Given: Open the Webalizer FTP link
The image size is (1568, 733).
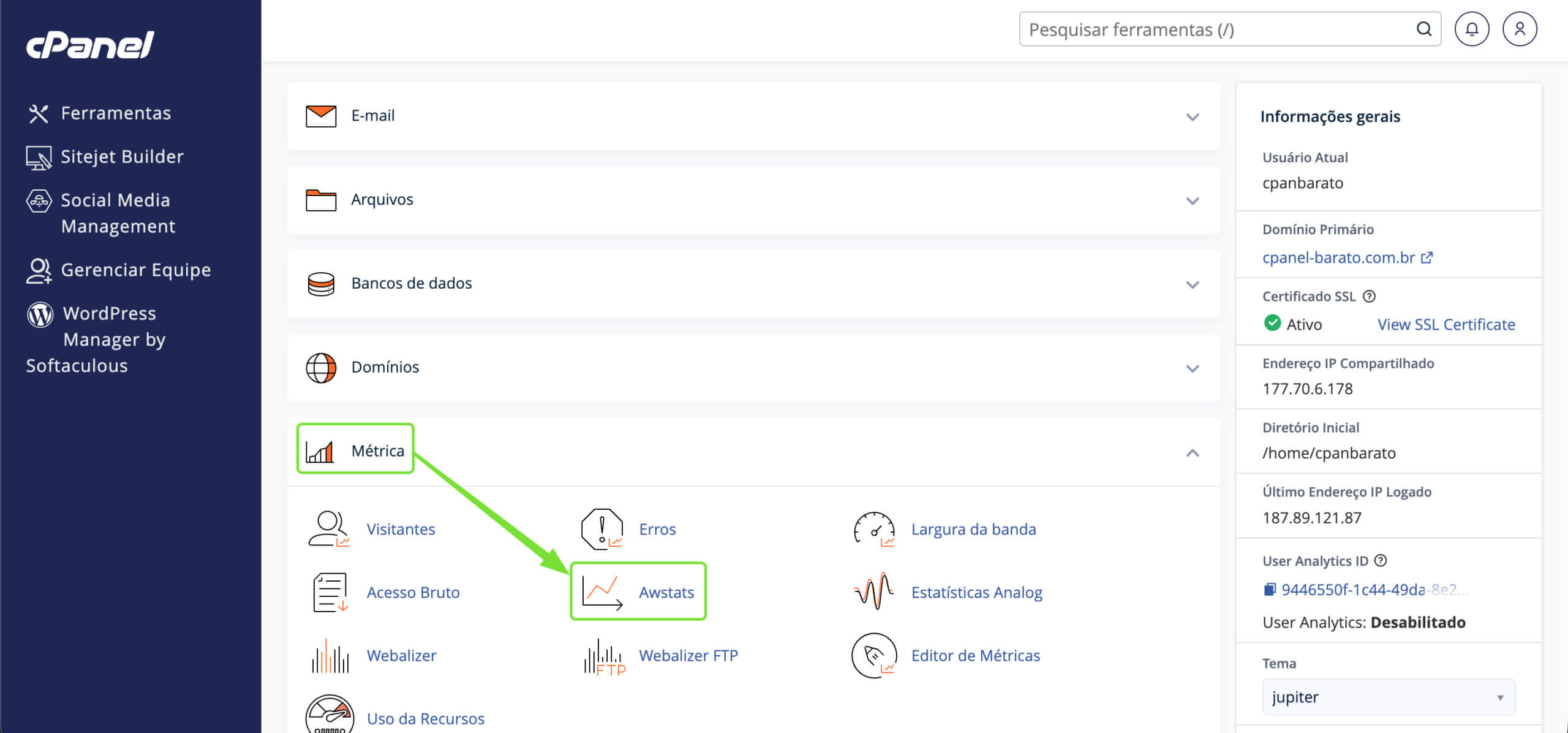Looking at the screenshot, I should pos(688,655).
